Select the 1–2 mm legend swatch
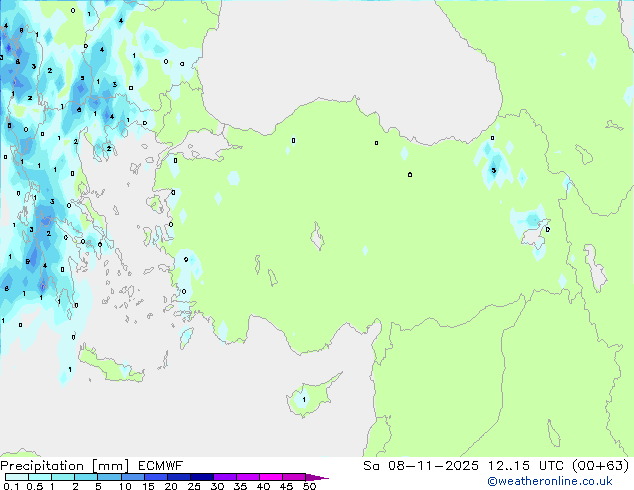This screenshot has height=490, width=634. (63, 477)
